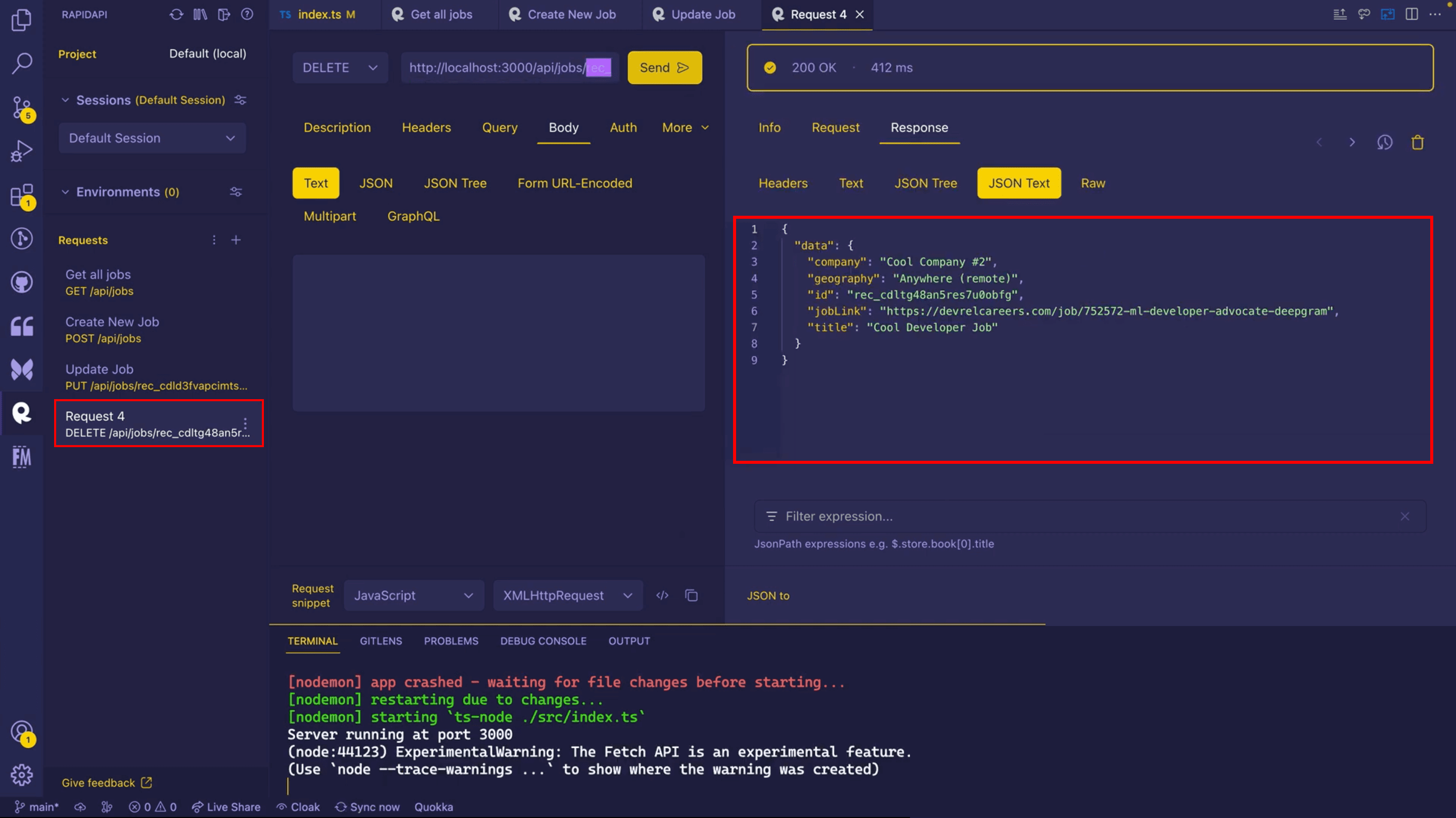Open RapidAPI Client icon in activity bar
1456x818 pixels.
coord(21,413)
